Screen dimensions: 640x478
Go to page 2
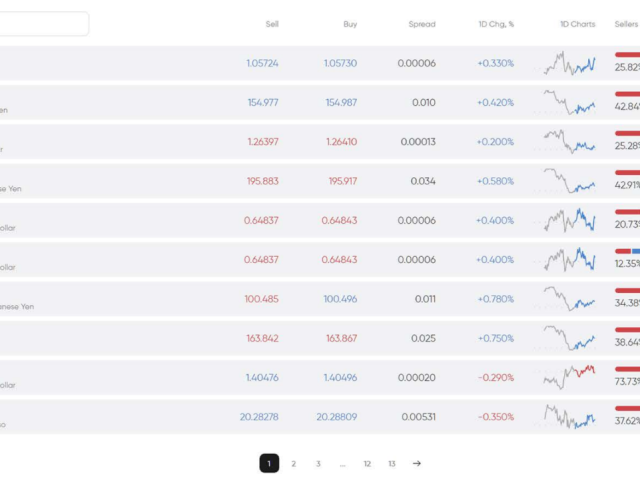(294, 463)
